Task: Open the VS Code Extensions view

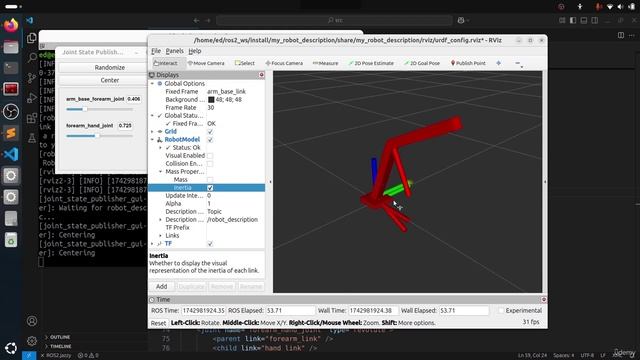Action: 32,118
